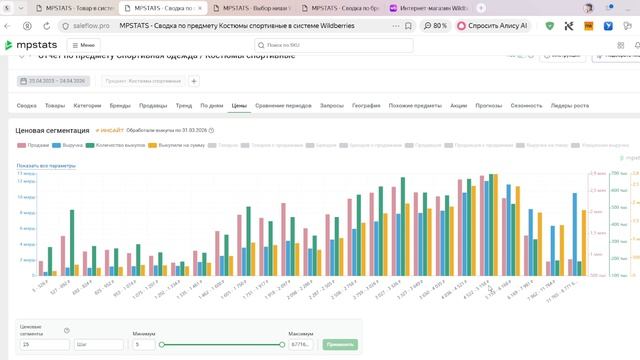Click the right slider handle

point(282,344)
